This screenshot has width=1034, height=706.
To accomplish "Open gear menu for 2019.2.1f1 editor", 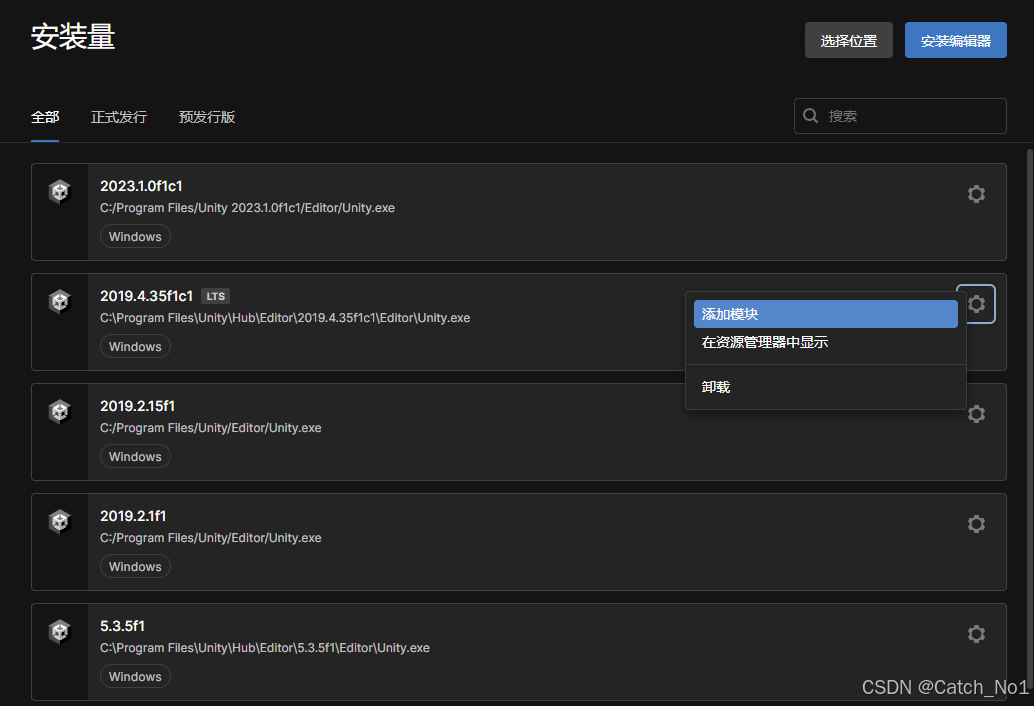I will pos(976,524).
